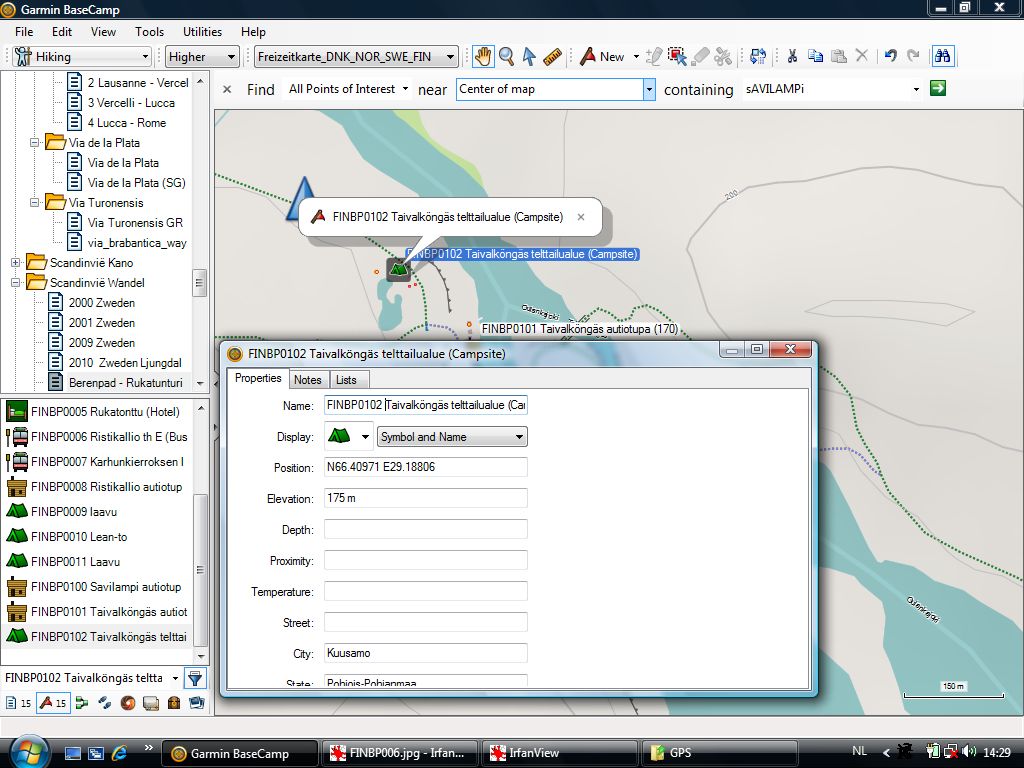Click the Elevation field showing 175 m
This screenshot has height=768, width=1024.
(425, 499)
